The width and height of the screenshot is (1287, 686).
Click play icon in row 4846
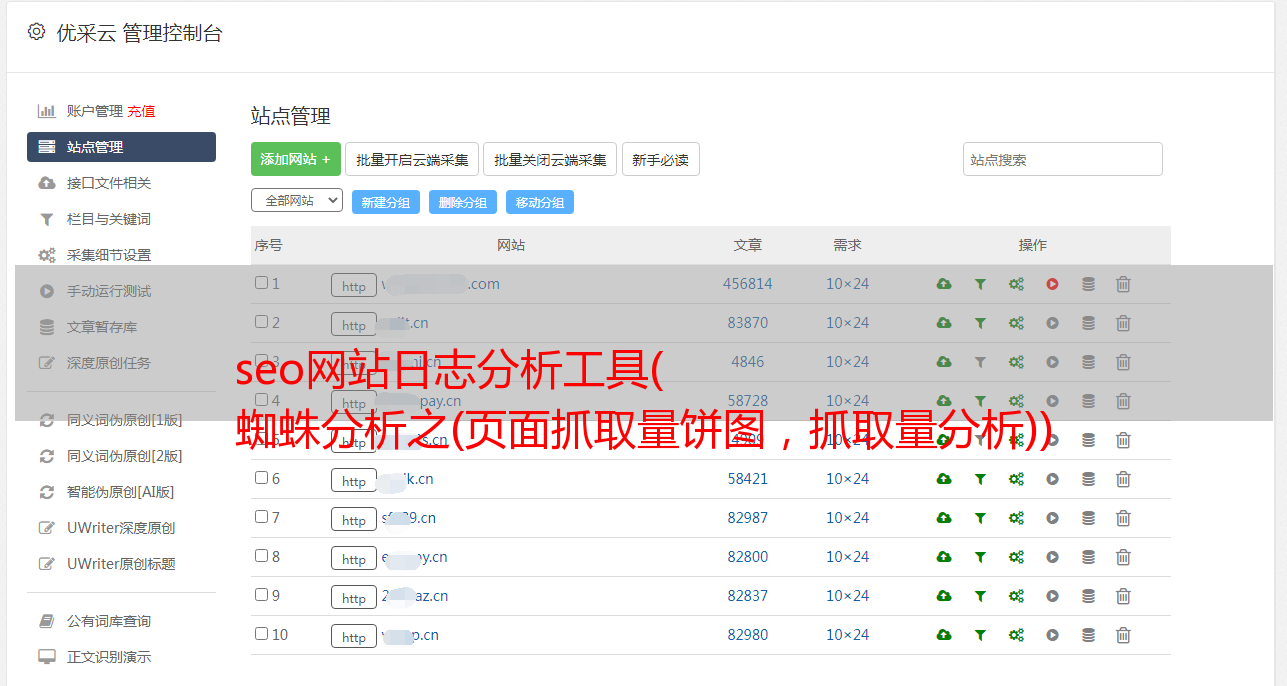[1052, 362]
